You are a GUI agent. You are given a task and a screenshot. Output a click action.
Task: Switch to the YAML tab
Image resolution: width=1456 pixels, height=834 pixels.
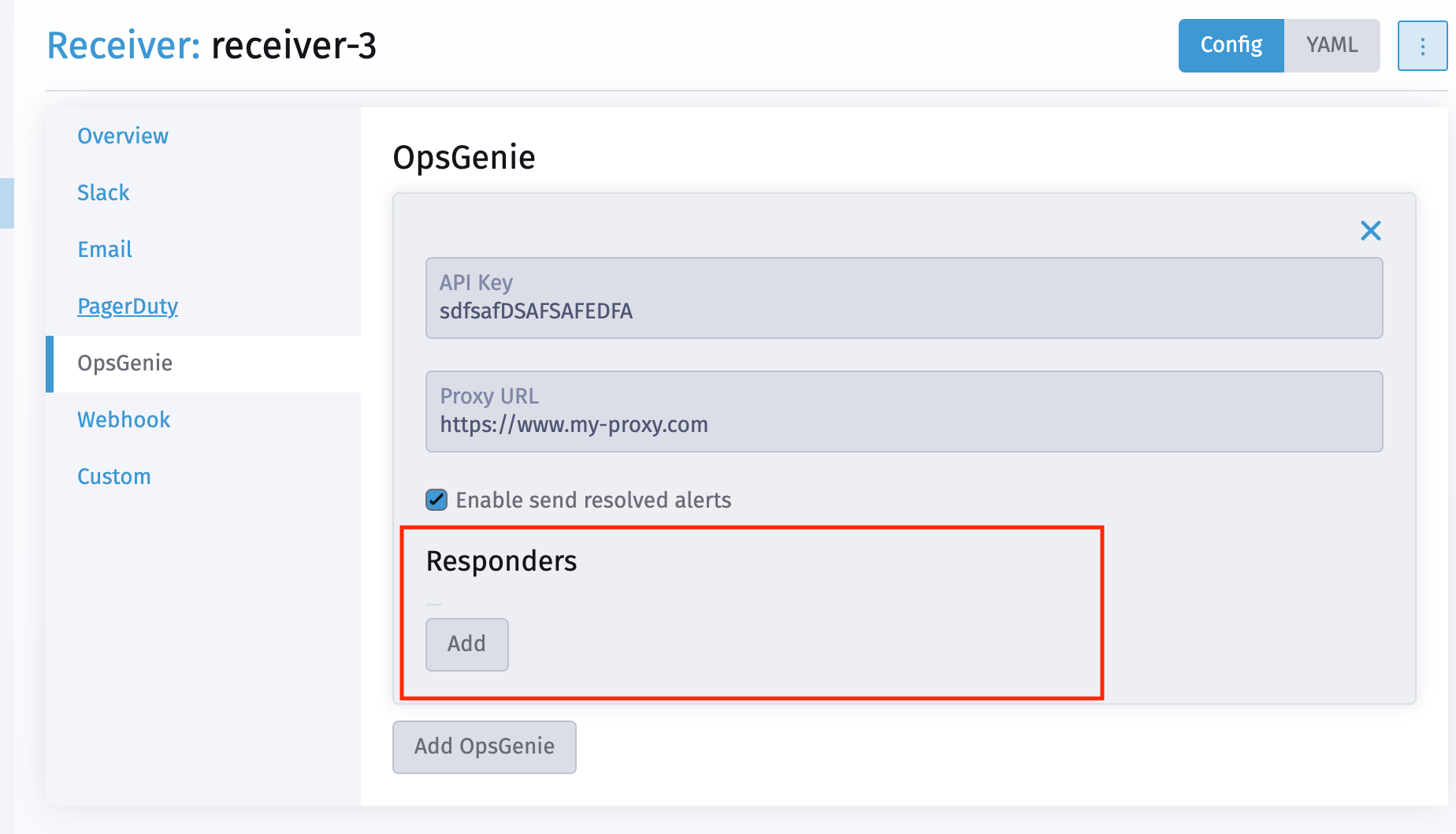(1332, 45)
